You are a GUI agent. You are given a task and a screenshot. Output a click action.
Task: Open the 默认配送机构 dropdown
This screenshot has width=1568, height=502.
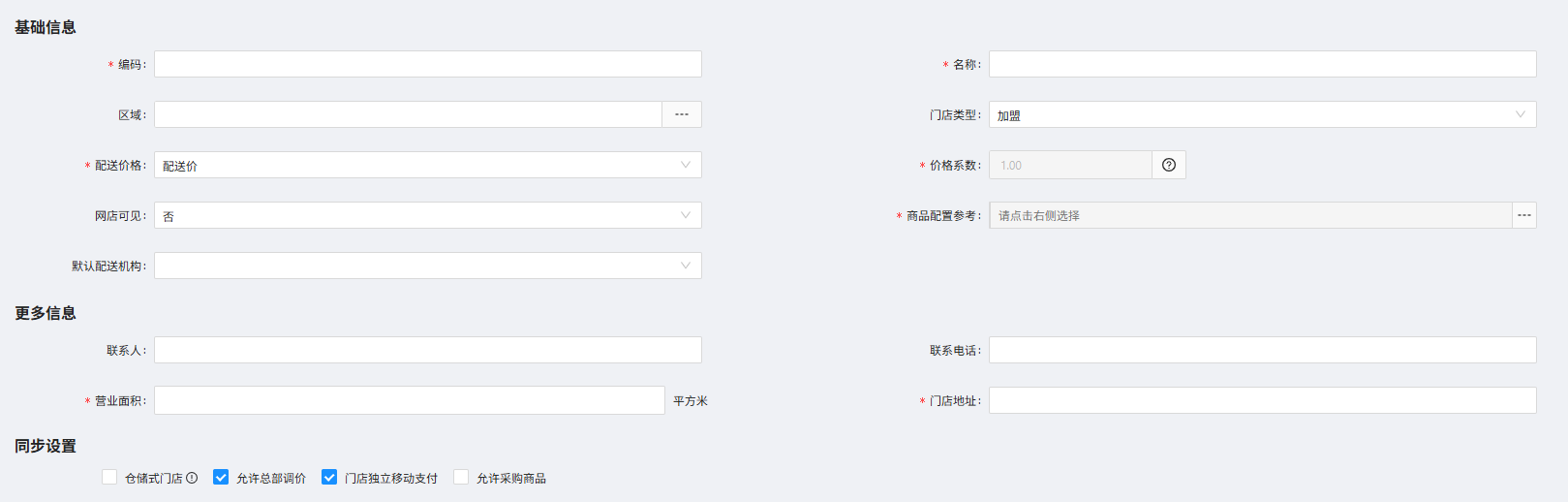tap(428, 266)
